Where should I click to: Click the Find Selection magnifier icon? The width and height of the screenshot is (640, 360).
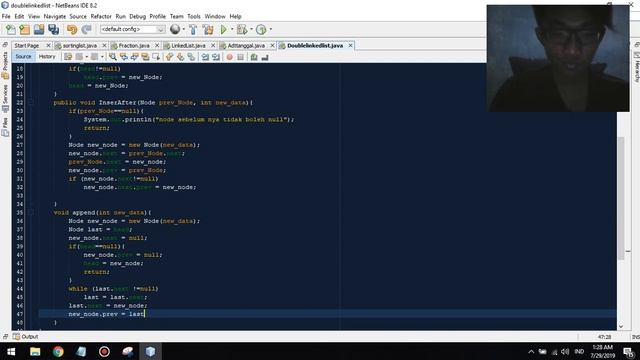[x=113, y=57]
